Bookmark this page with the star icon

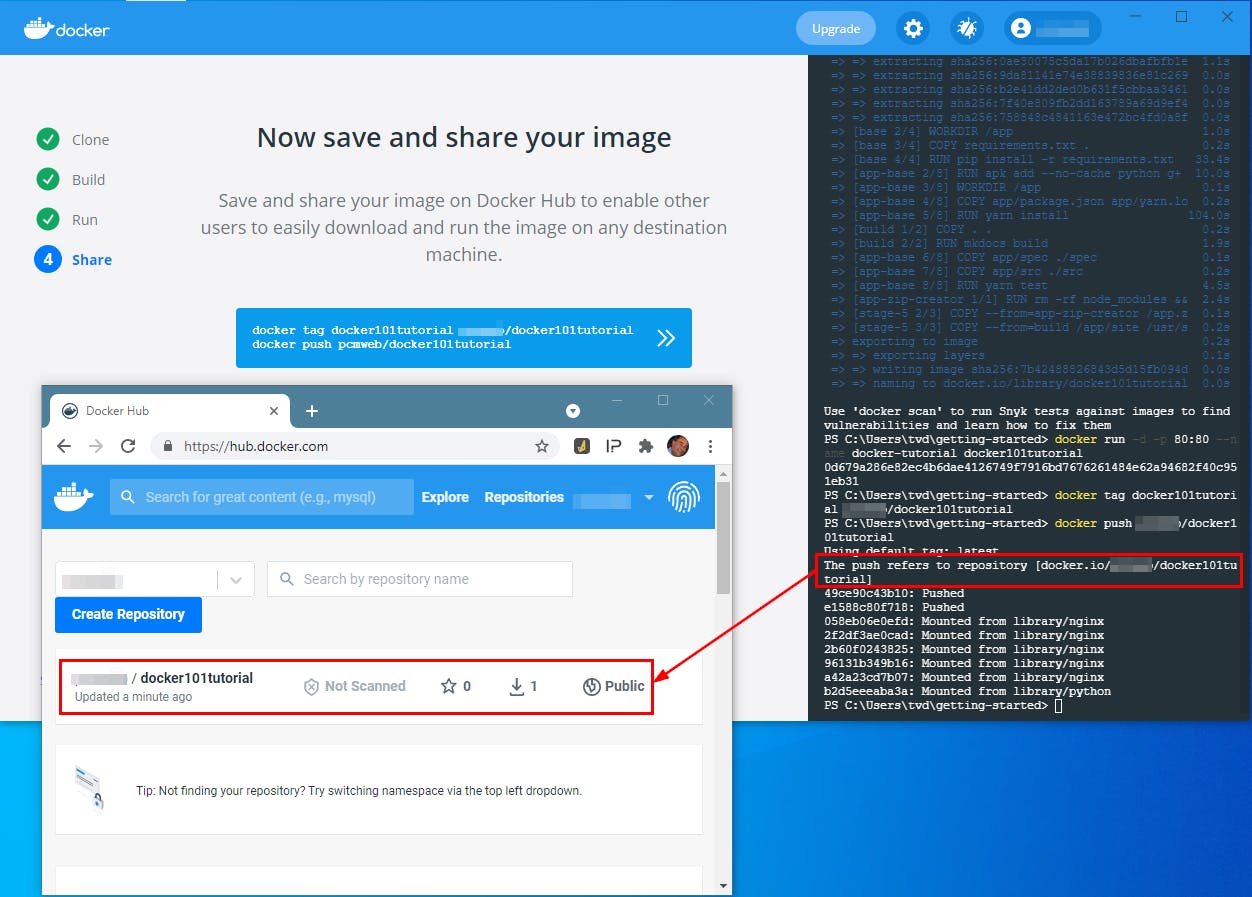542,446
